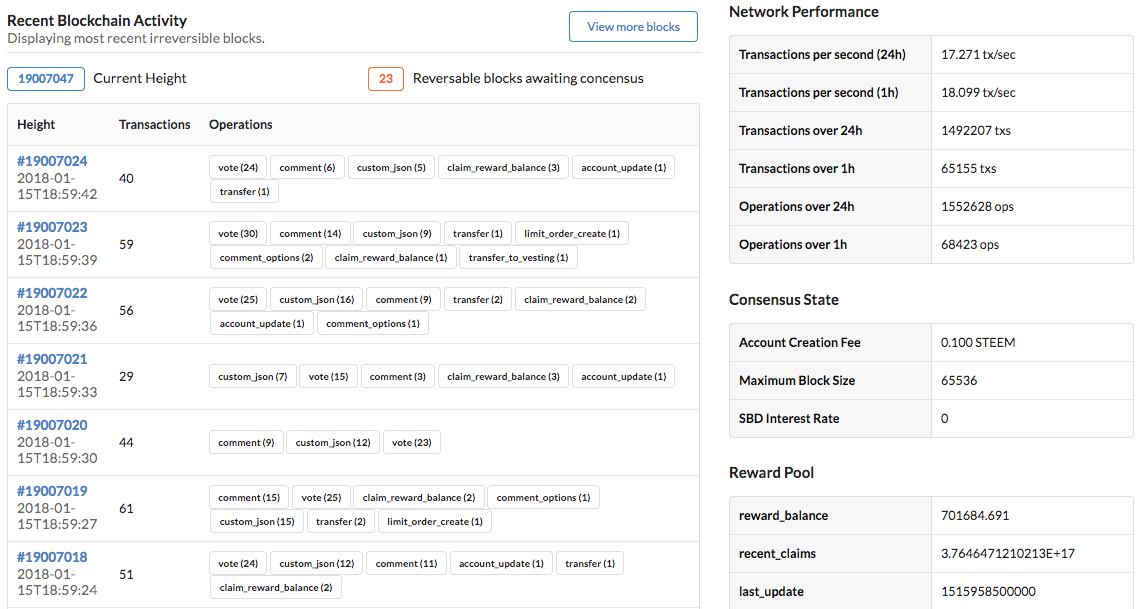Click the comment (15) operation tag
The image size is (1144, 609).
tap(249, 497)
